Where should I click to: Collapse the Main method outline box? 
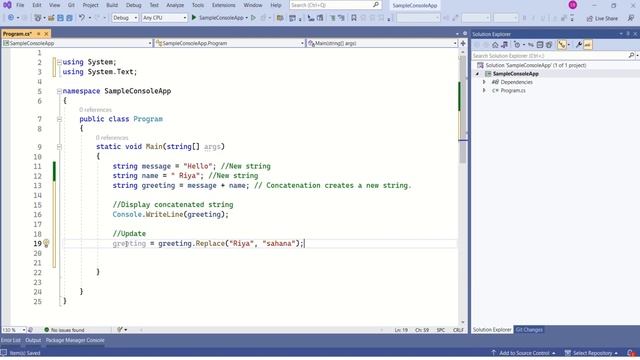(59, 147)
